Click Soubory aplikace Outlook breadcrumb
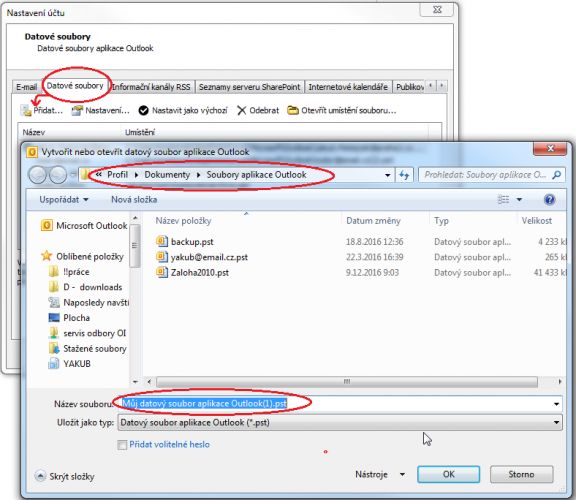The width and height of the screenshot is (576, 500). [256, 175]
